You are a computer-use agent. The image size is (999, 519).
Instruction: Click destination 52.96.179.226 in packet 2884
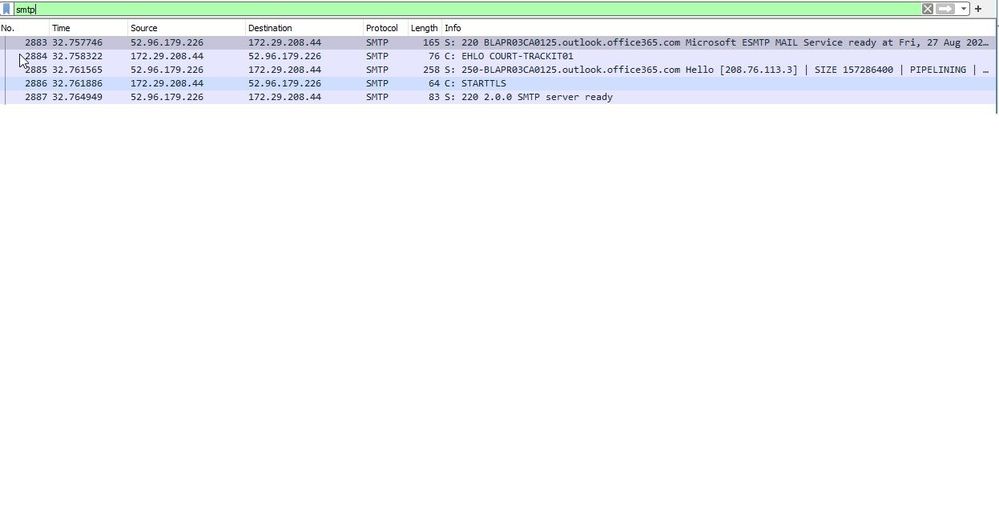pyautogui.click(x=285, y=56)
